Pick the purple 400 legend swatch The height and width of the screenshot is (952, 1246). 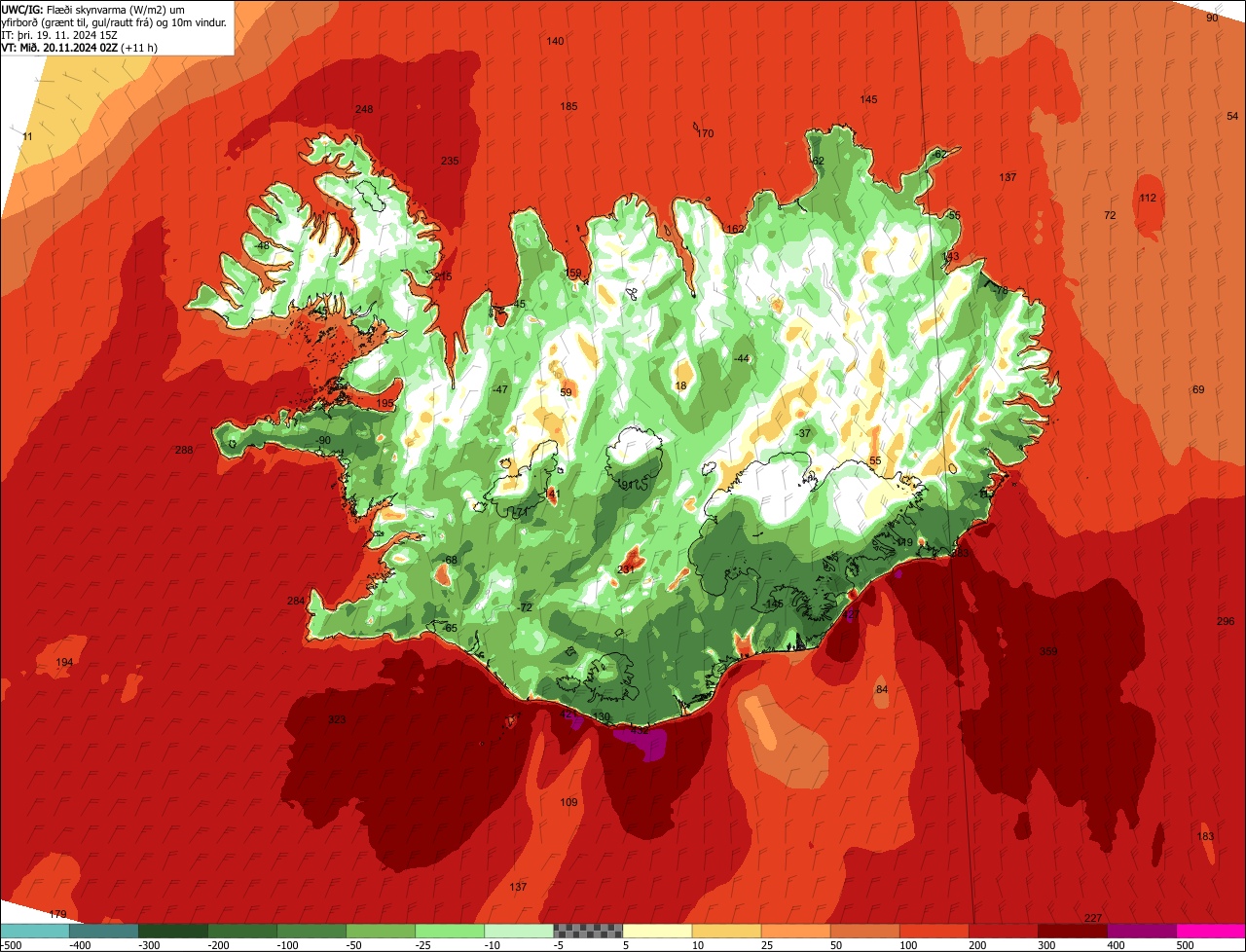click(x=1141, y=931)
